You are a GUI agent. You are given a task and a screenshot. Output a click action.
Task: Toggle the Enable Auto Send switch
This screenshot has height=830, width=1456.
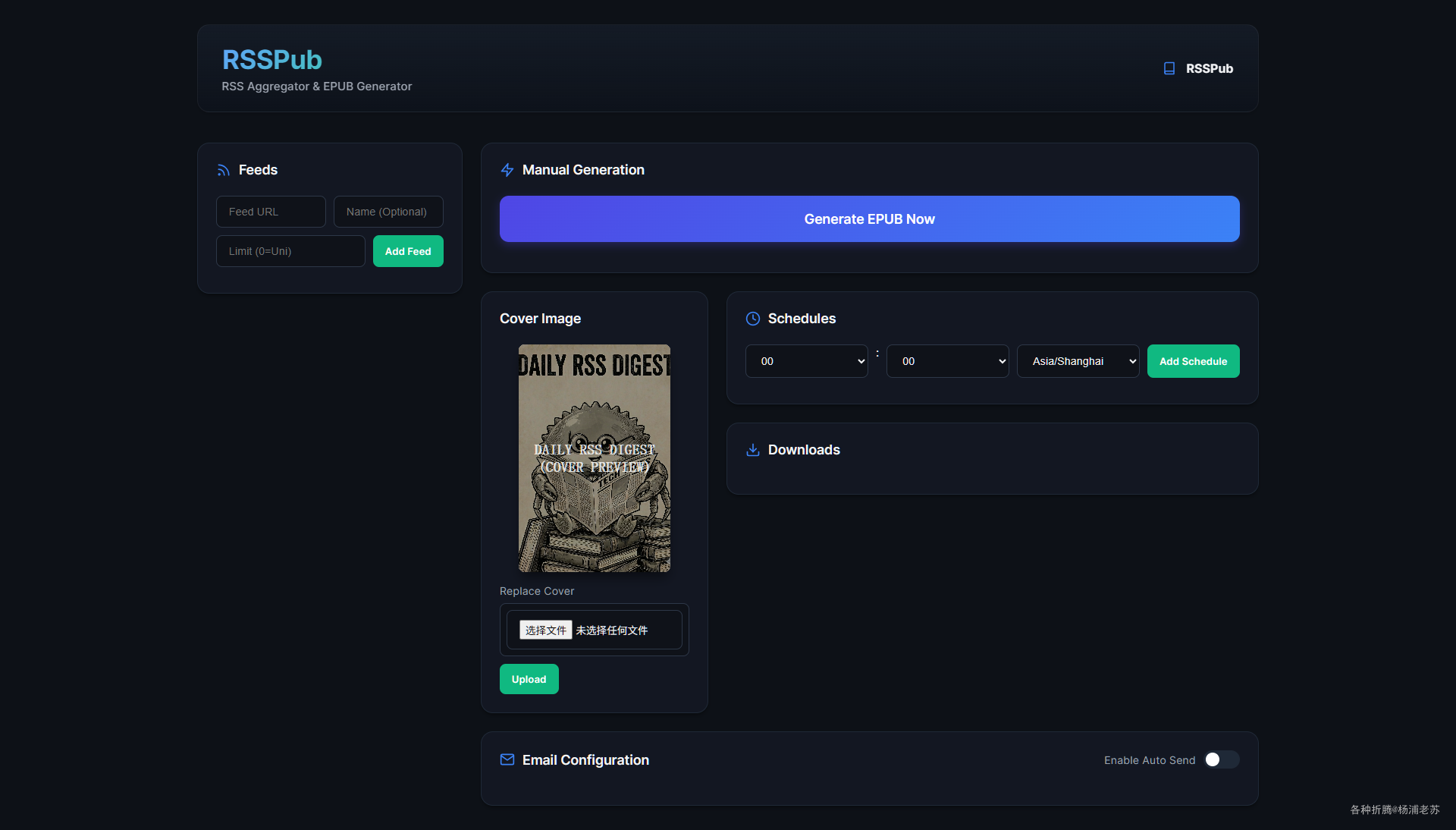click(x=1221, y=759)
